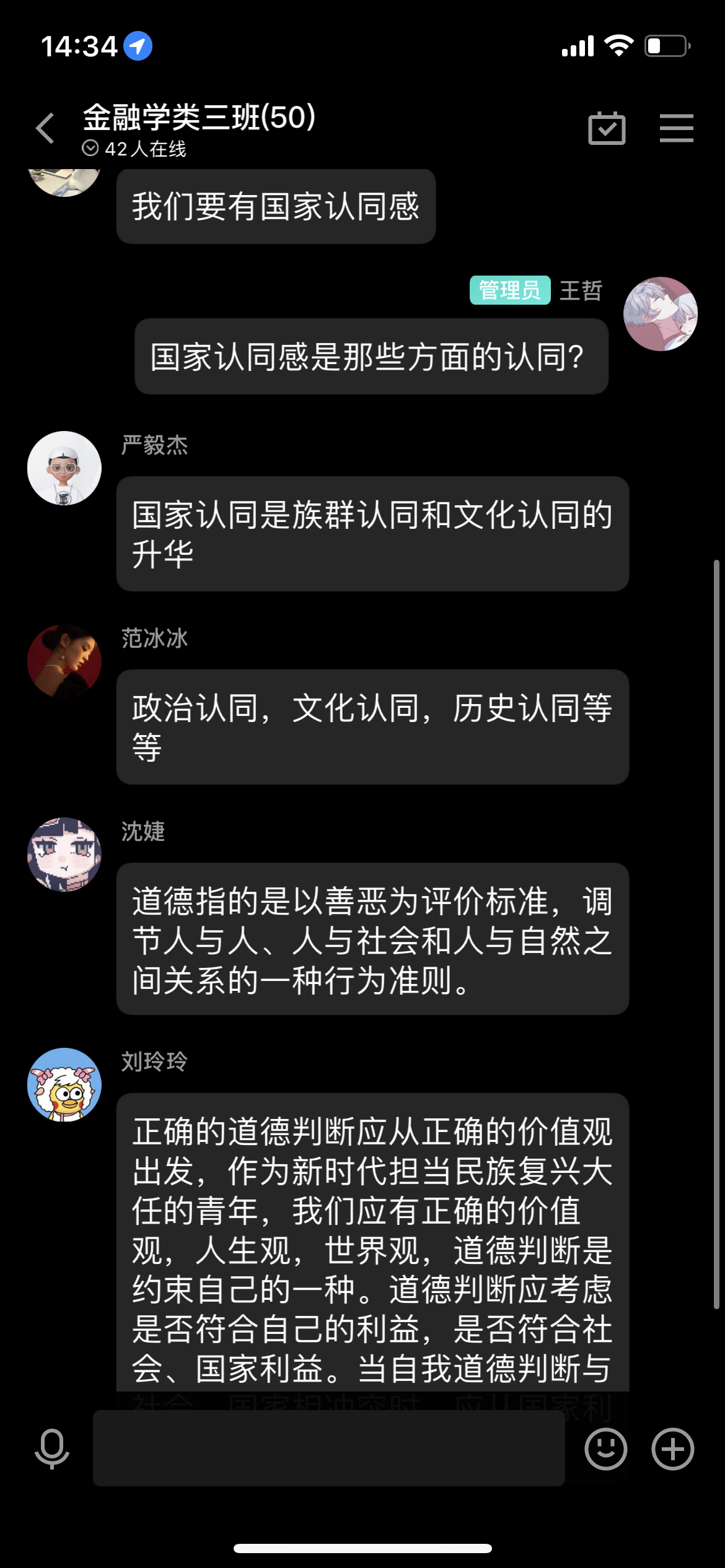This screenshot has height=1568, width=725.
Task: Tap the group title 金融学类三班(50)
Action: click(200, 117)
